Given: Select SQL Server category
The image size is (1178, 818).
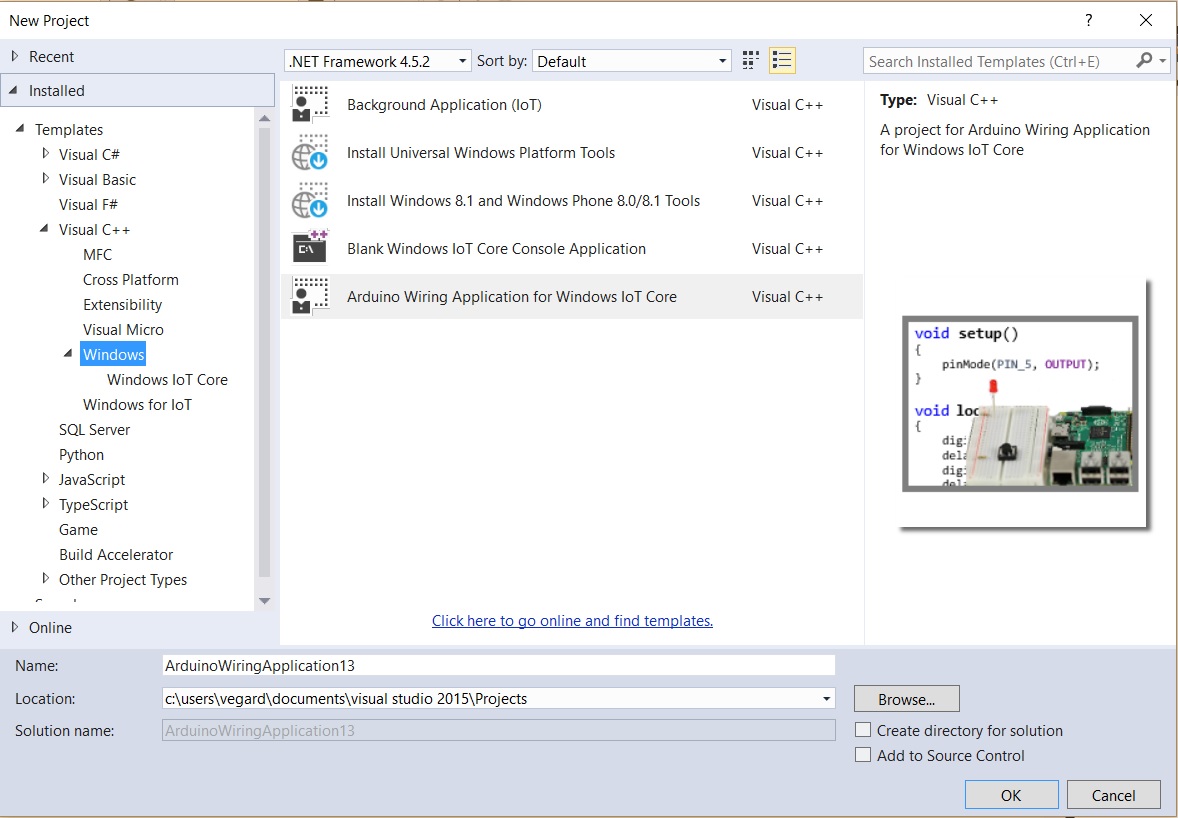Looking at the screenshot, I should click(94, 430).
